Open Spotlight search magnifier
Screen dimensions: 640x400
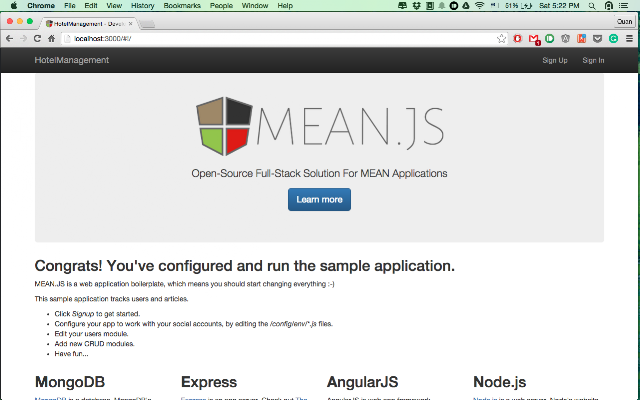click(x=592, y=6)
